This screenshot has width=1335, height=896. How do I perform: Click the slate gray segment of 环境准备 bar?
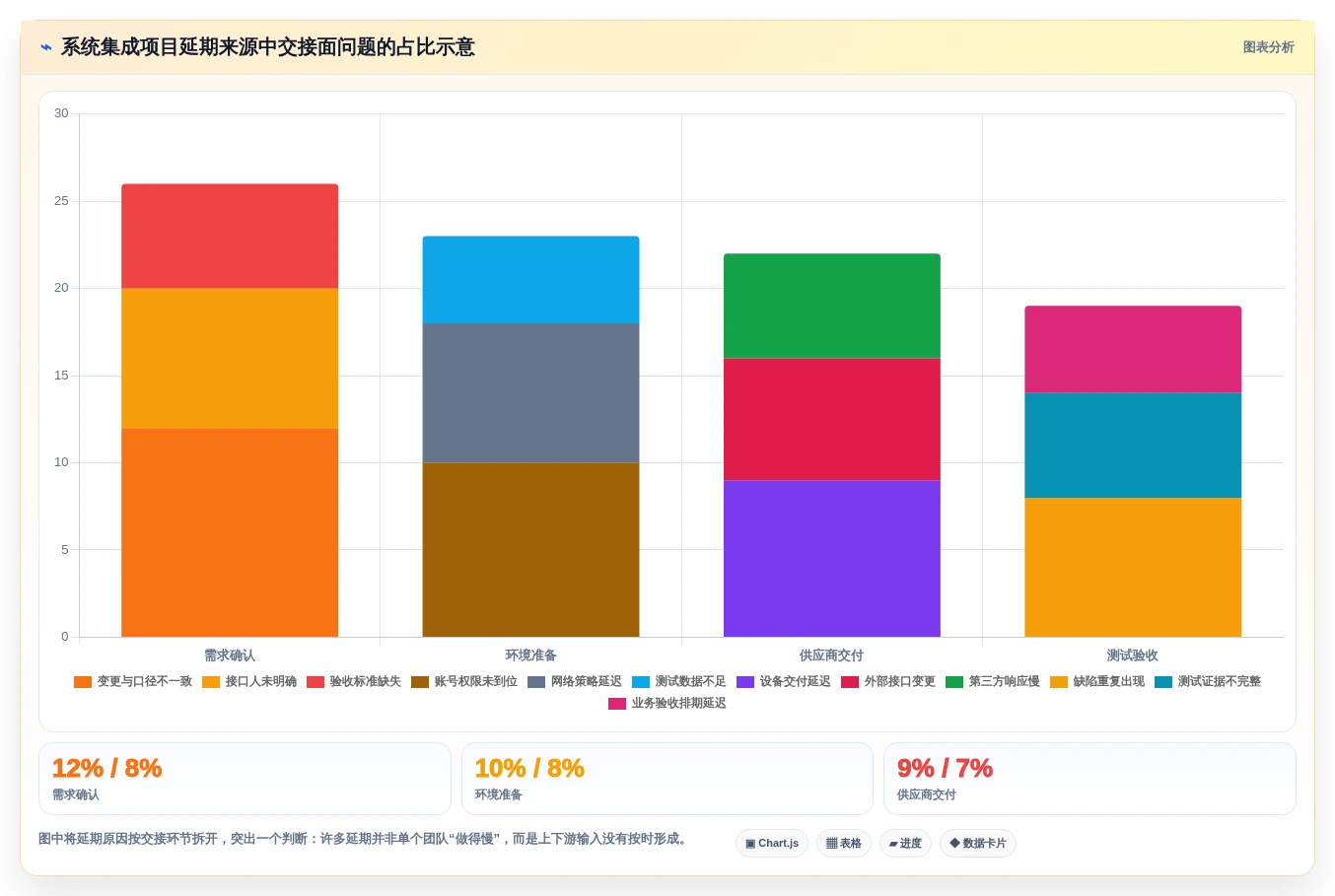click(530, 393)
